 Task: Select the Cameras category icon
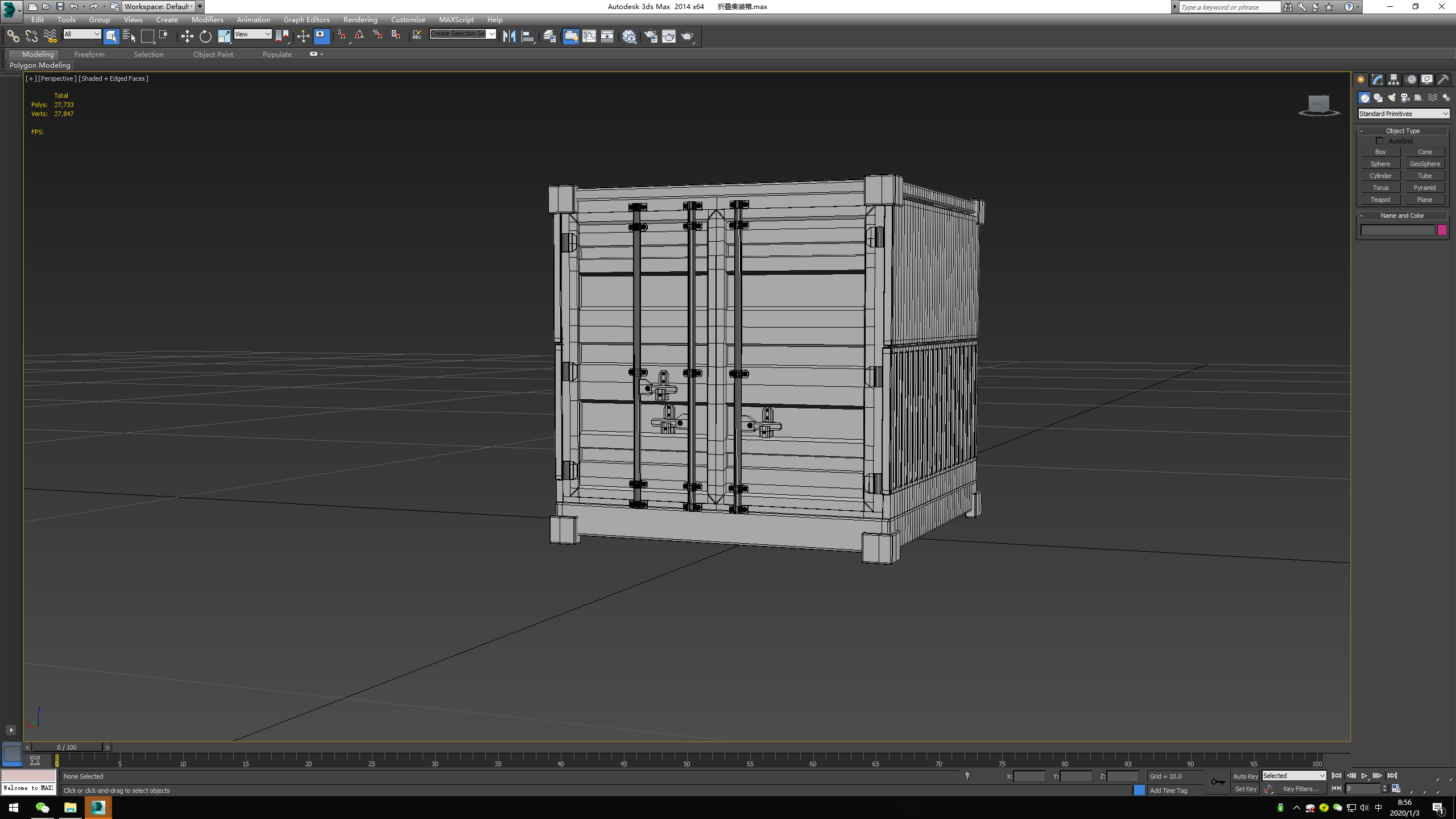coord(1405,98)
